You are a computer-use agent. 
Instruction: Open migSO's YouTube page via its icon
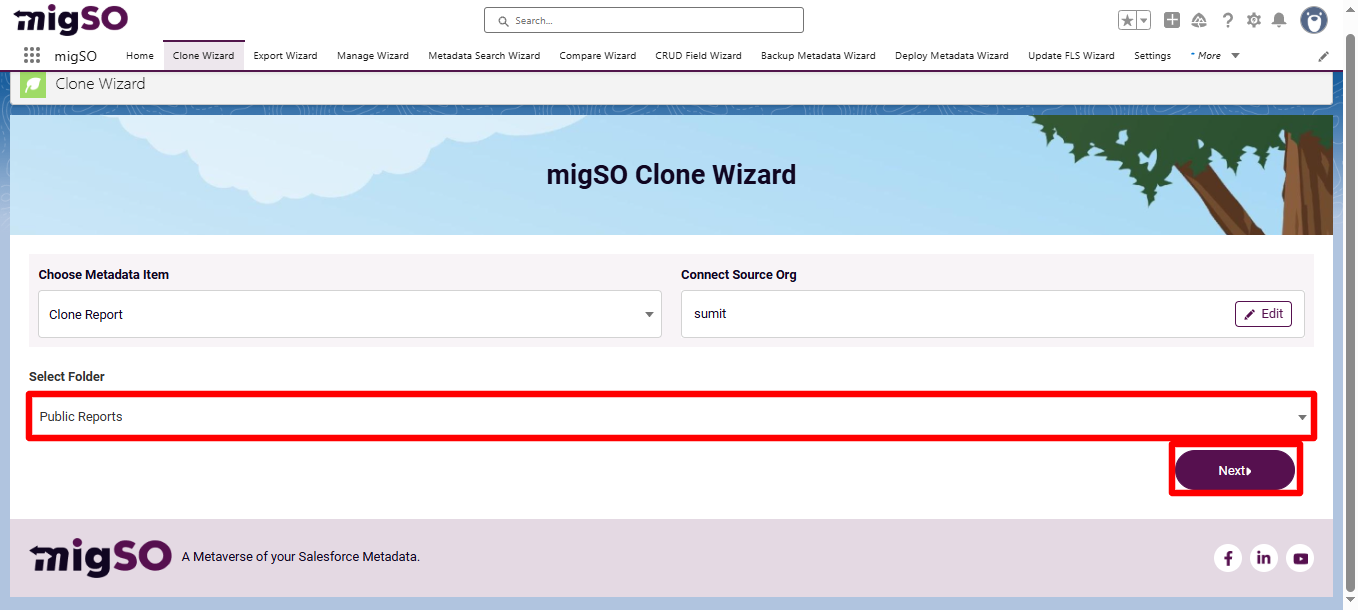pos(1300,558)
